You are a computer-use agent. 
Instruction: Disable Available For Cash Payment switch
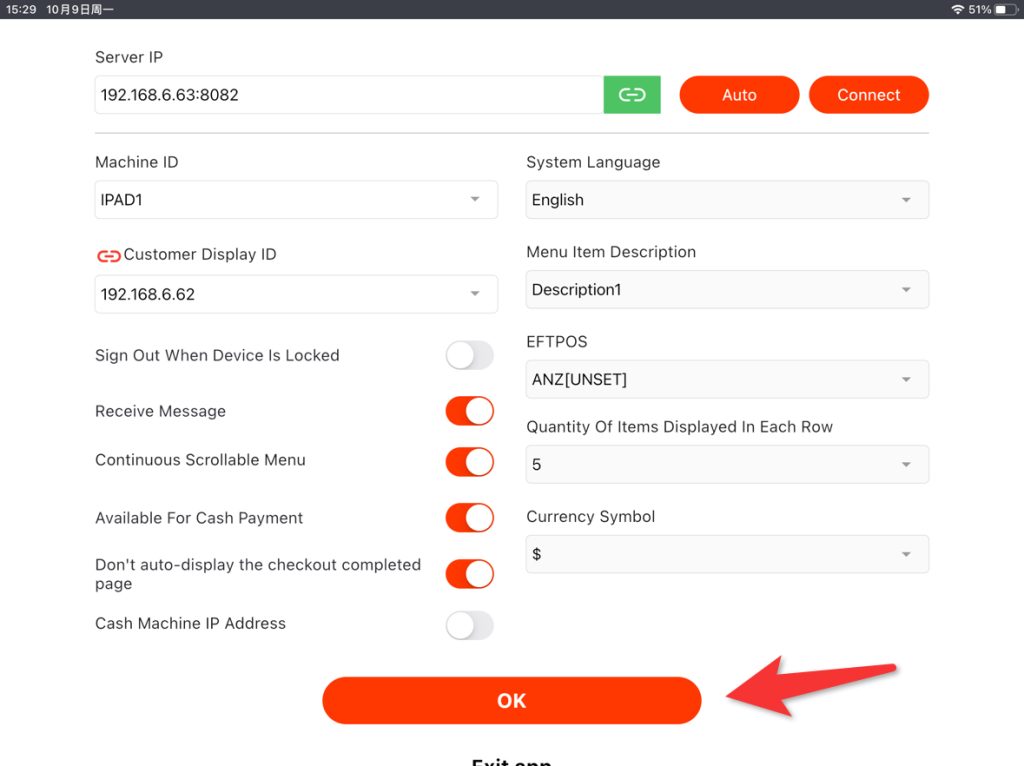pyautogui.click(x=469, y=517)
